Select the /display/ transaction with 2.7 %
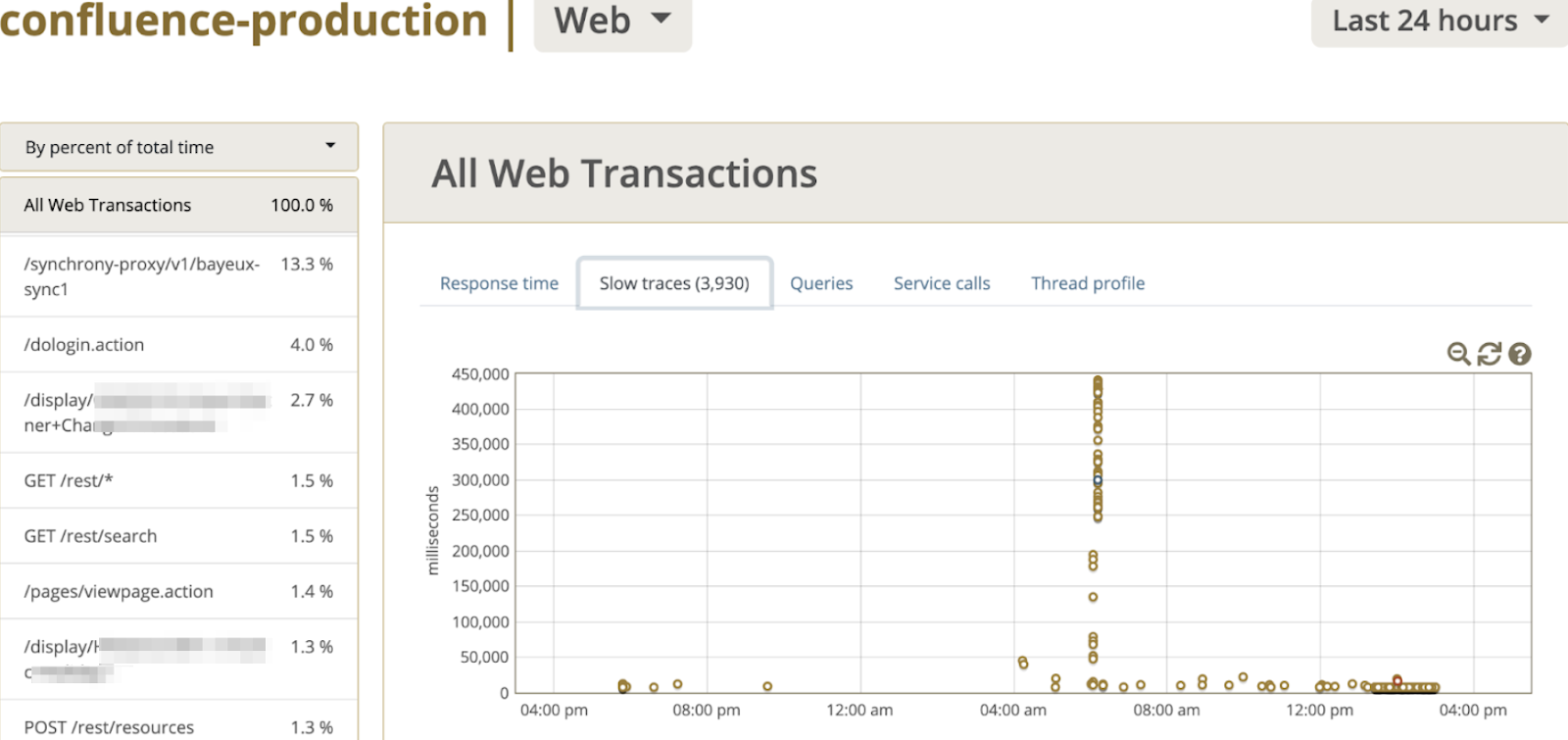 (179, 413)
